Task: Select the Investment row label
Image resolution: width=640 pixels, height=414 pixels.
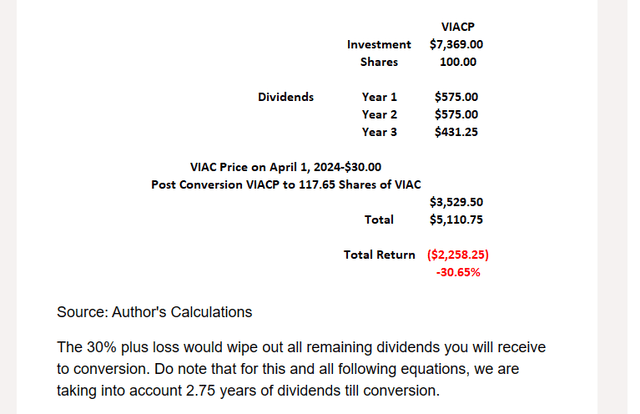Action: (379, 44)
